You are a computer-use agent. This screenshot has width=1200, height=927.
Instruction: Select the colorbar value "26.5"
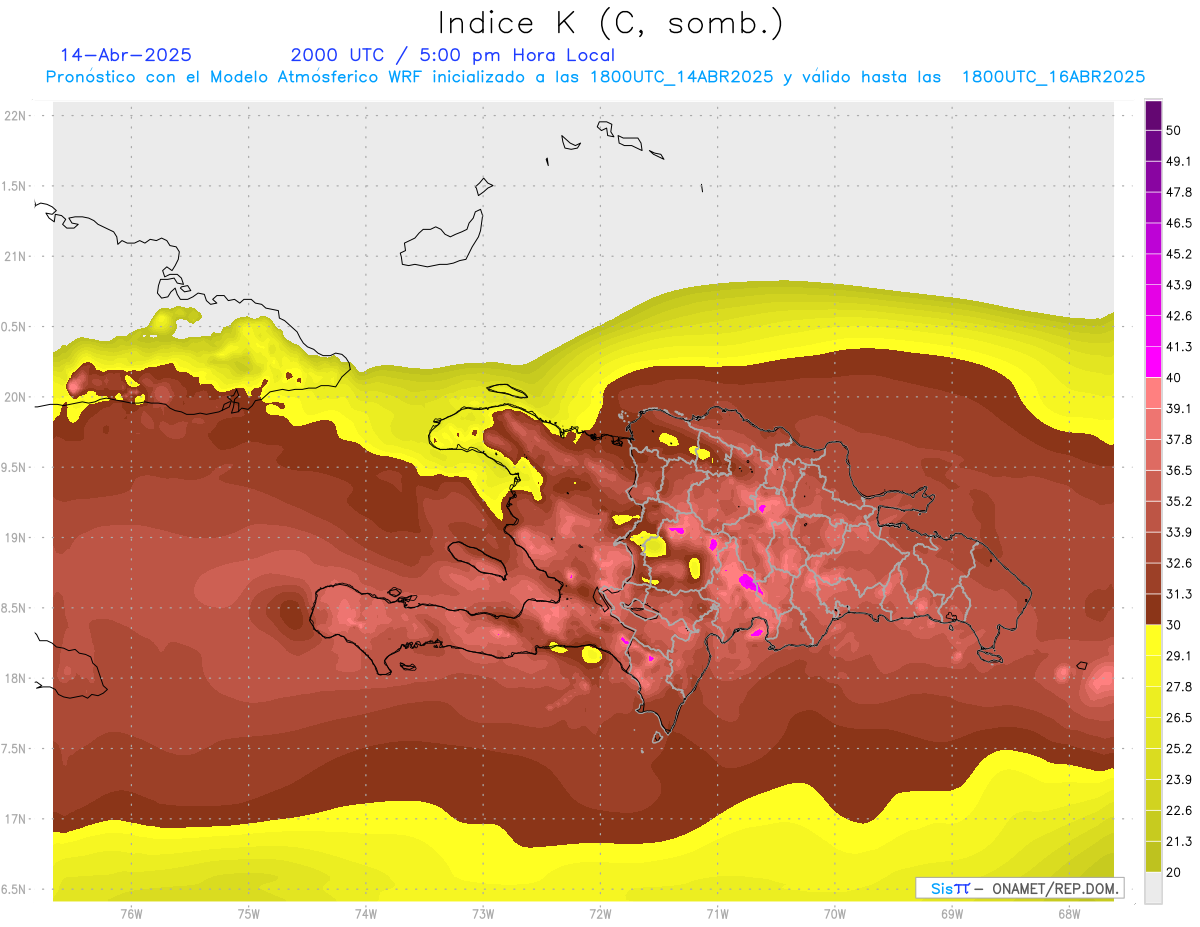click(1178, 718)
